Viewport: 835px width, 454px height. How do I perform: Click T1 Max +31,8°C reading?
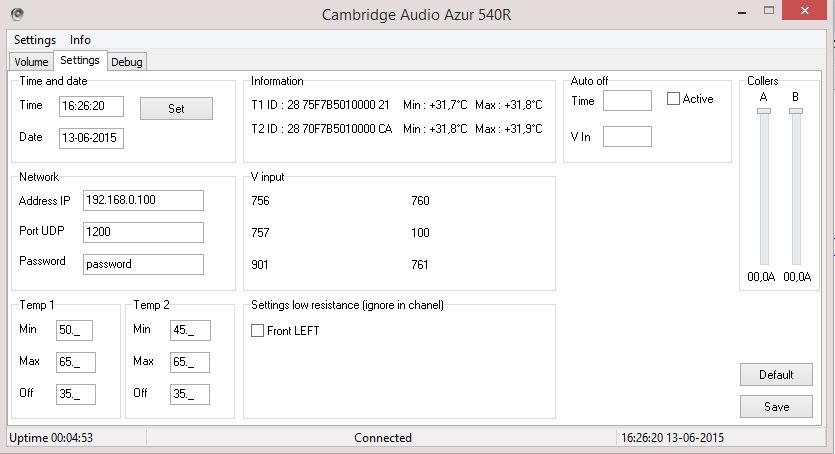[509, 105]
